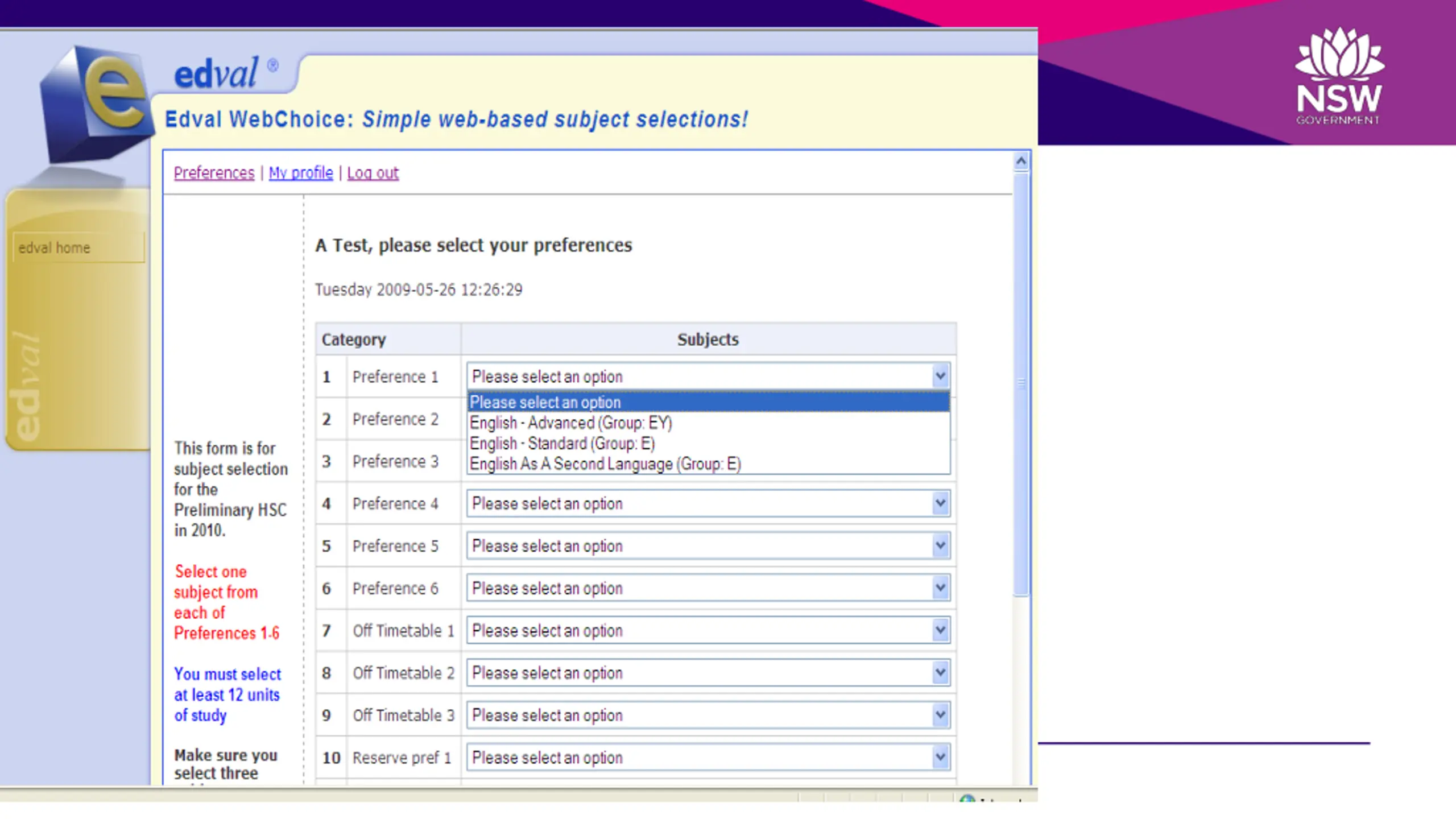Open the Preference 6 subject dropdown
This screenshot has height=819, width=1456.
tap(708, 588)
